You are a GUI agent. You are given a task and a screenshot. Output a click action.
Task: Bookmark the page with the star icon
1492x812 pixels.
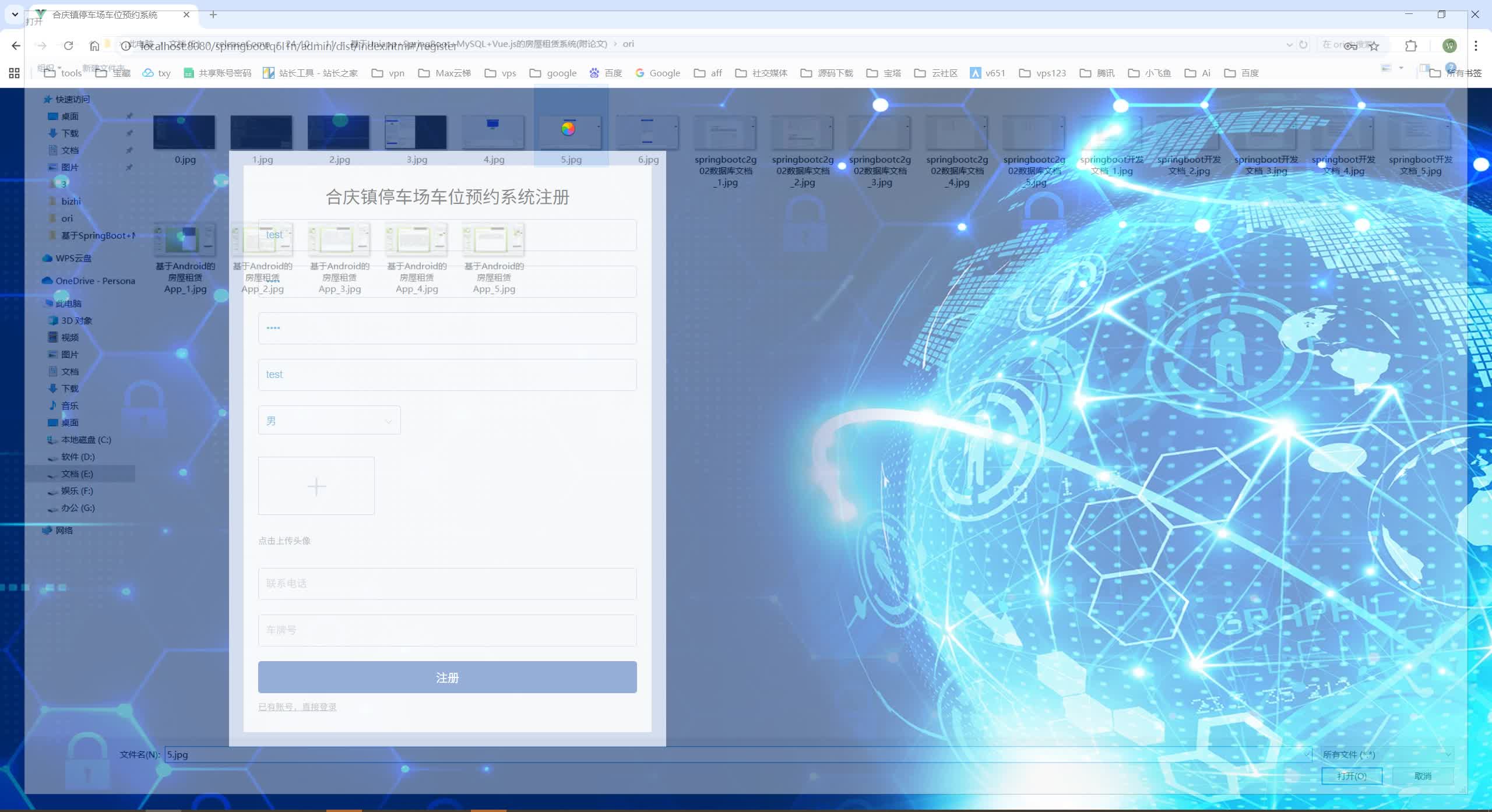click(x=1374, y=45)
